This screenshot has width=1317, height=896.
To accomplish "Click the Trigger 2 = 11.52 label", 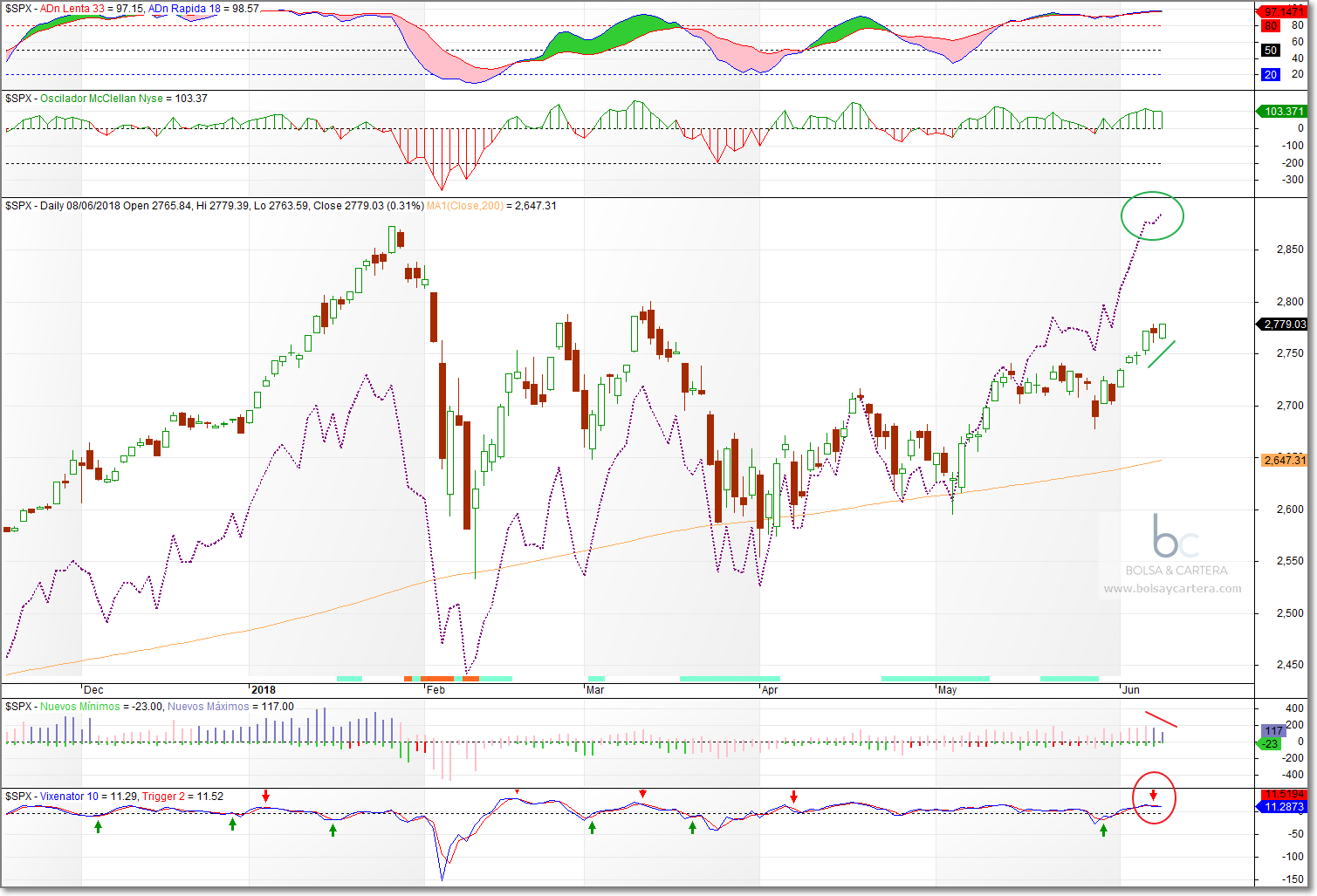I will 182,797.
